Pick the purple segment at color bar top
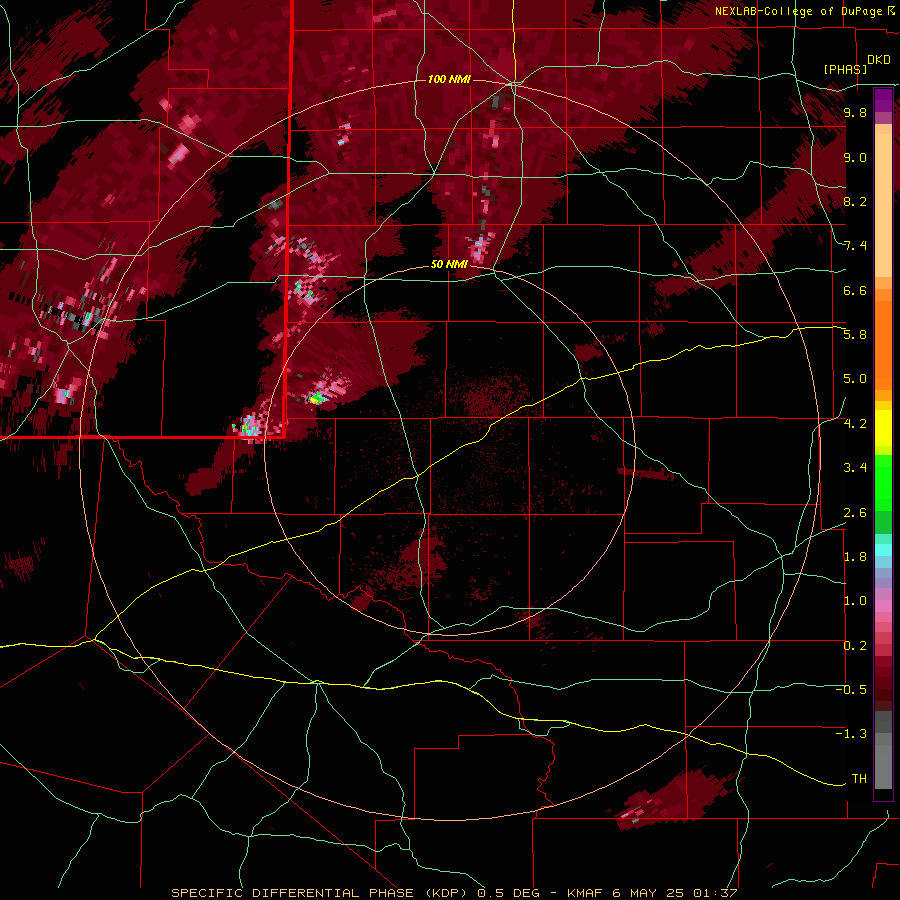Screen dimensions: 900x900 [x=883, y=100]
